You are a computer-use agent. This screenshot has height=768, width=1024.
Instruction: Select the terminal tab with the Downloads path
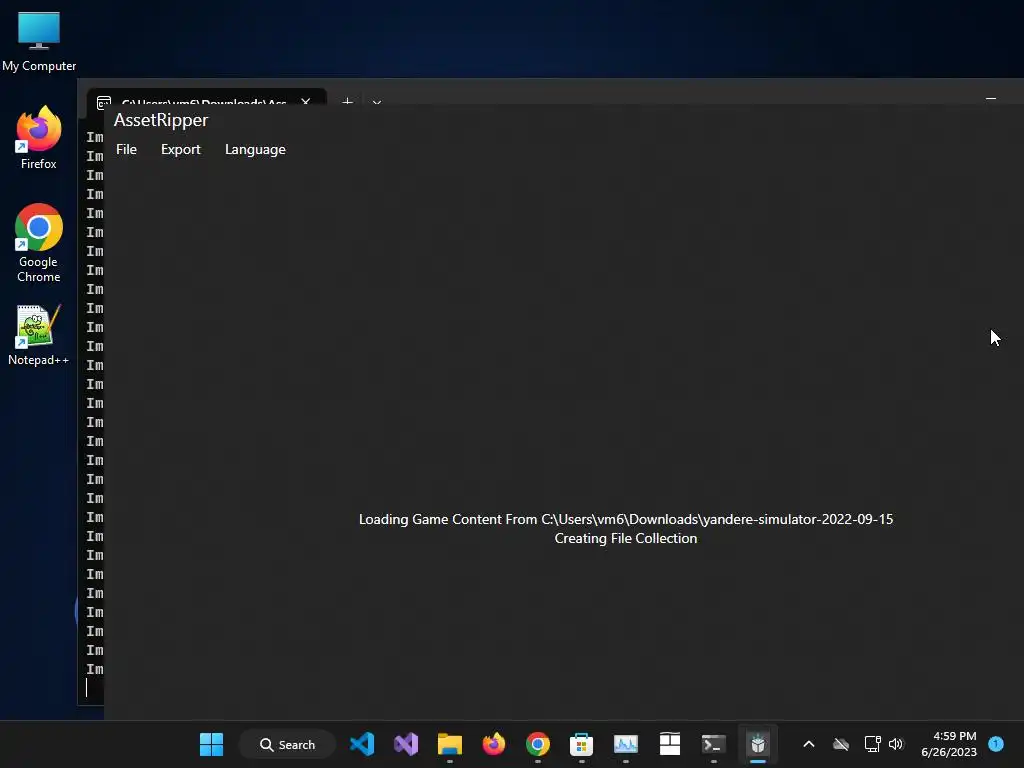click(204, 101)
